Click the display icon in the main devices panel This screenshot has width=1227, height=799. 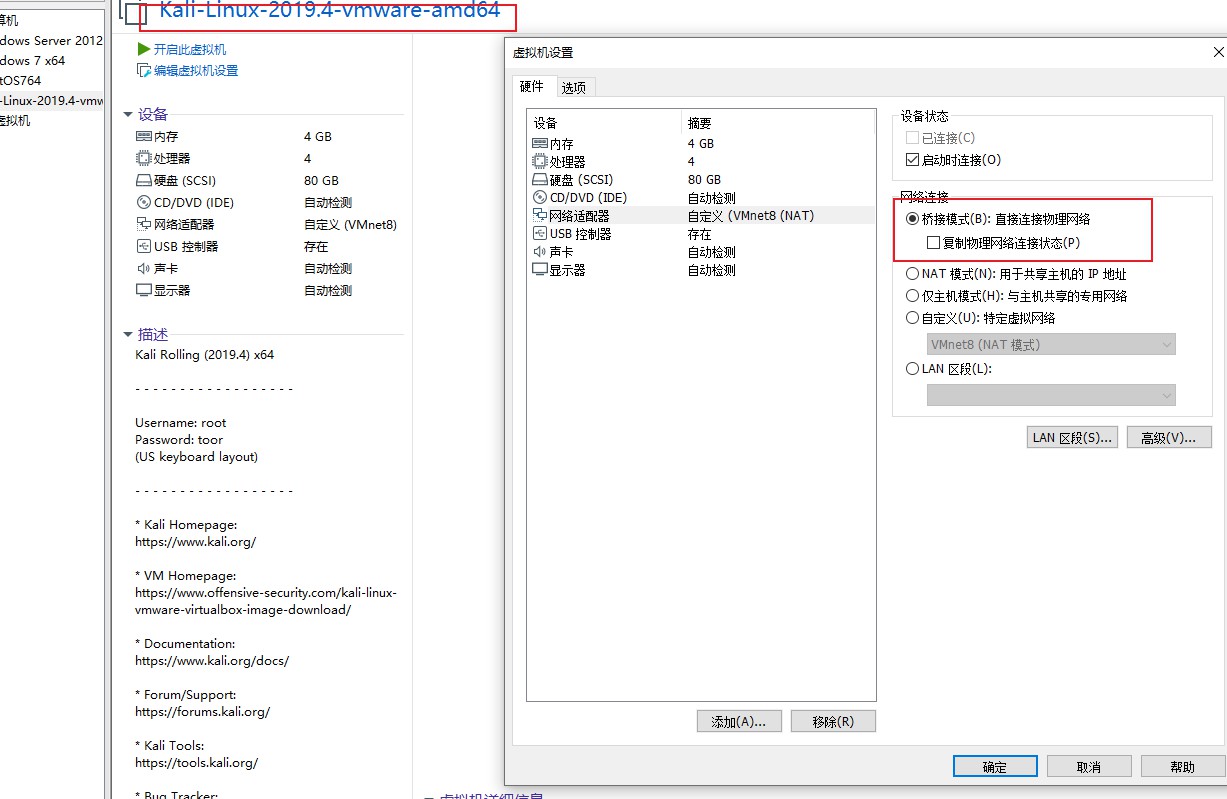coord(144,291)
